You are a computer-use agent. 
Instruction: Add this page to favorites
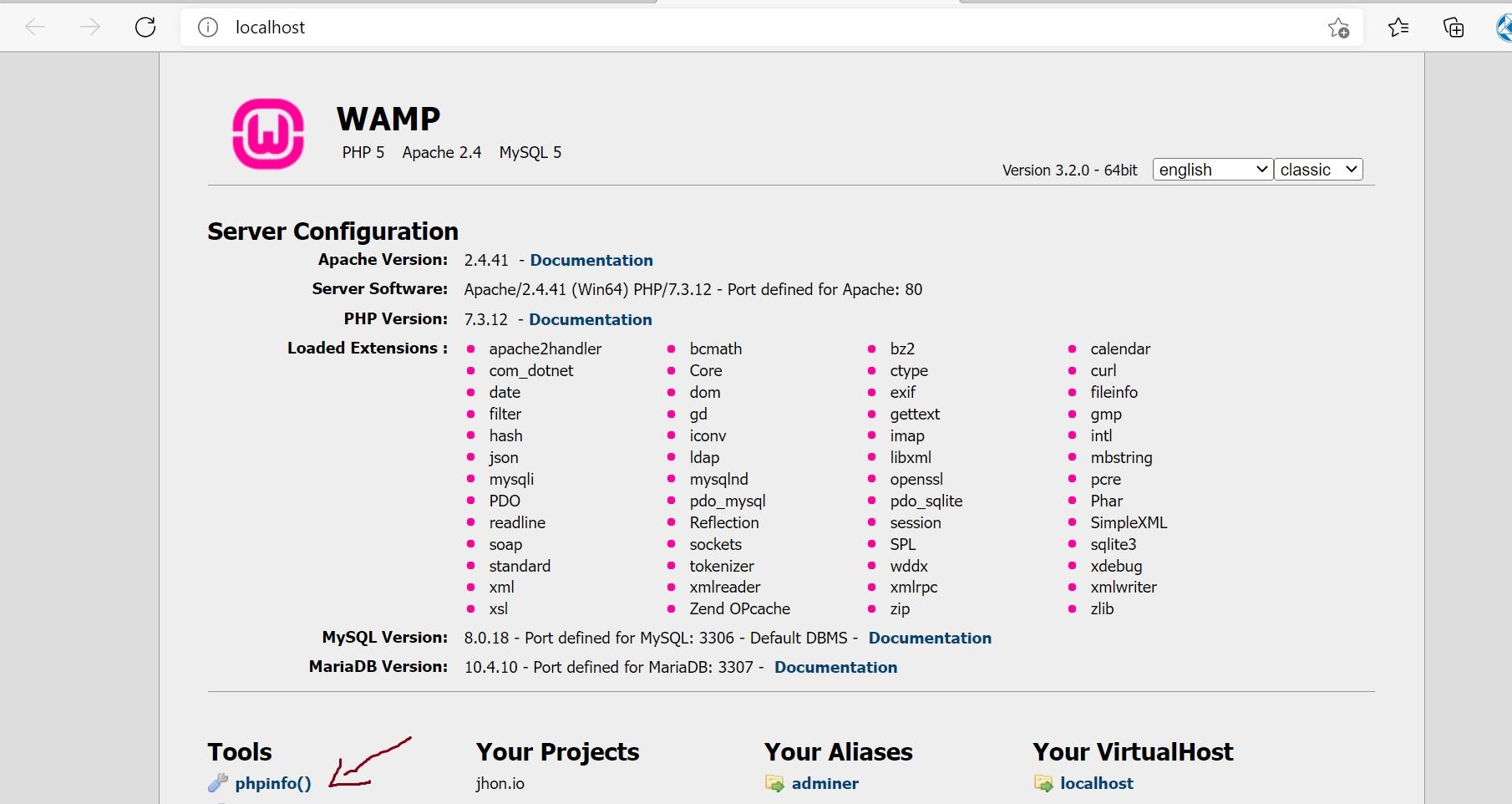(x=1337, y=28)
